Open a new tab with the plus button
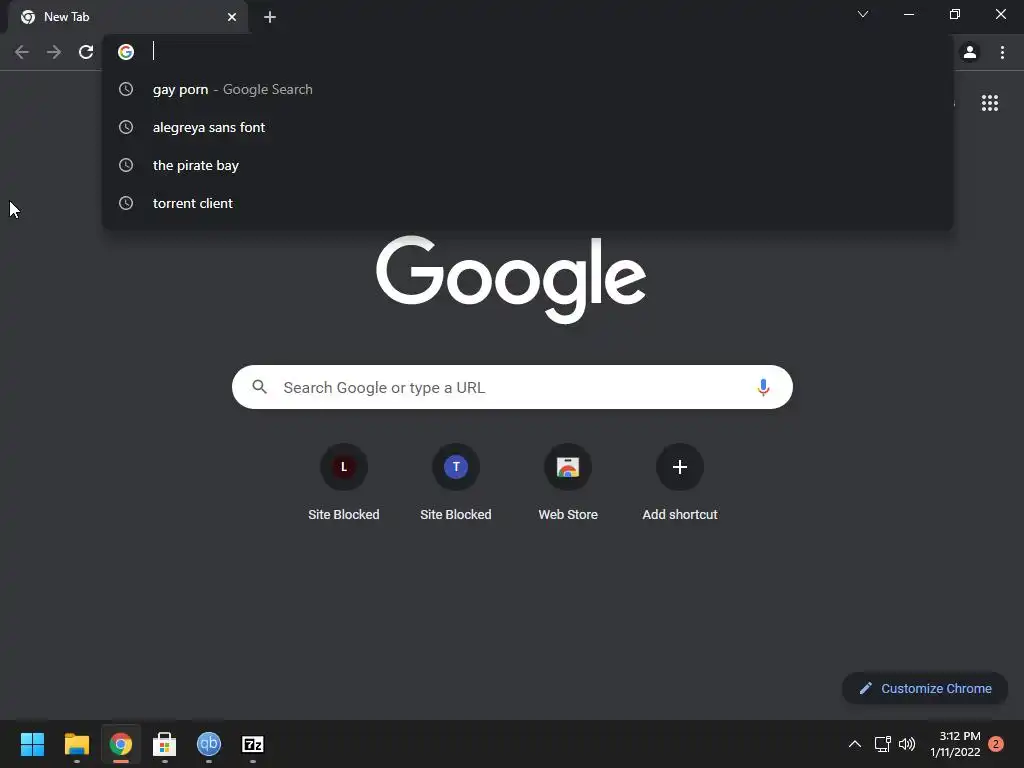The width and height of the screenshot is (1024, 768). [x=270, y=17]
